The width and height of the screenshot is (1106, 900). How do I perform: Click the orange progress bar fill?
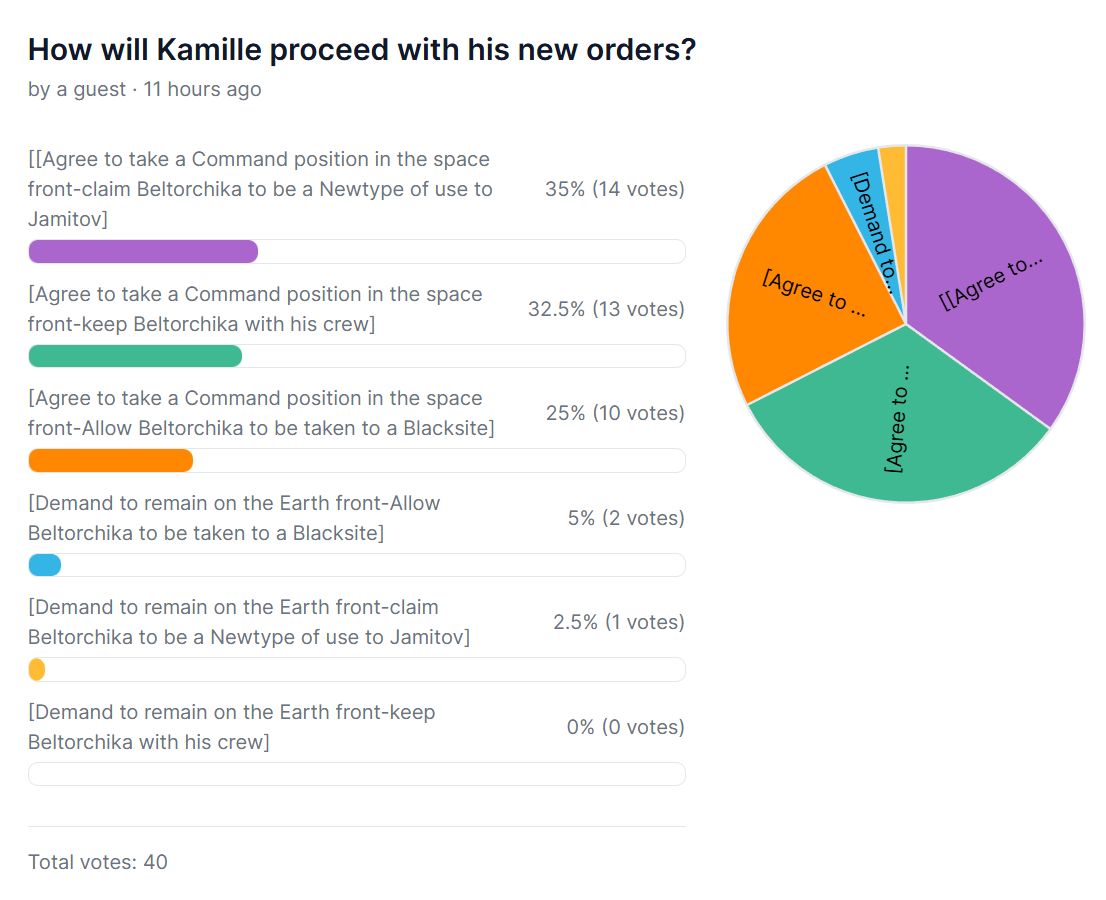[x=110, y=461]
